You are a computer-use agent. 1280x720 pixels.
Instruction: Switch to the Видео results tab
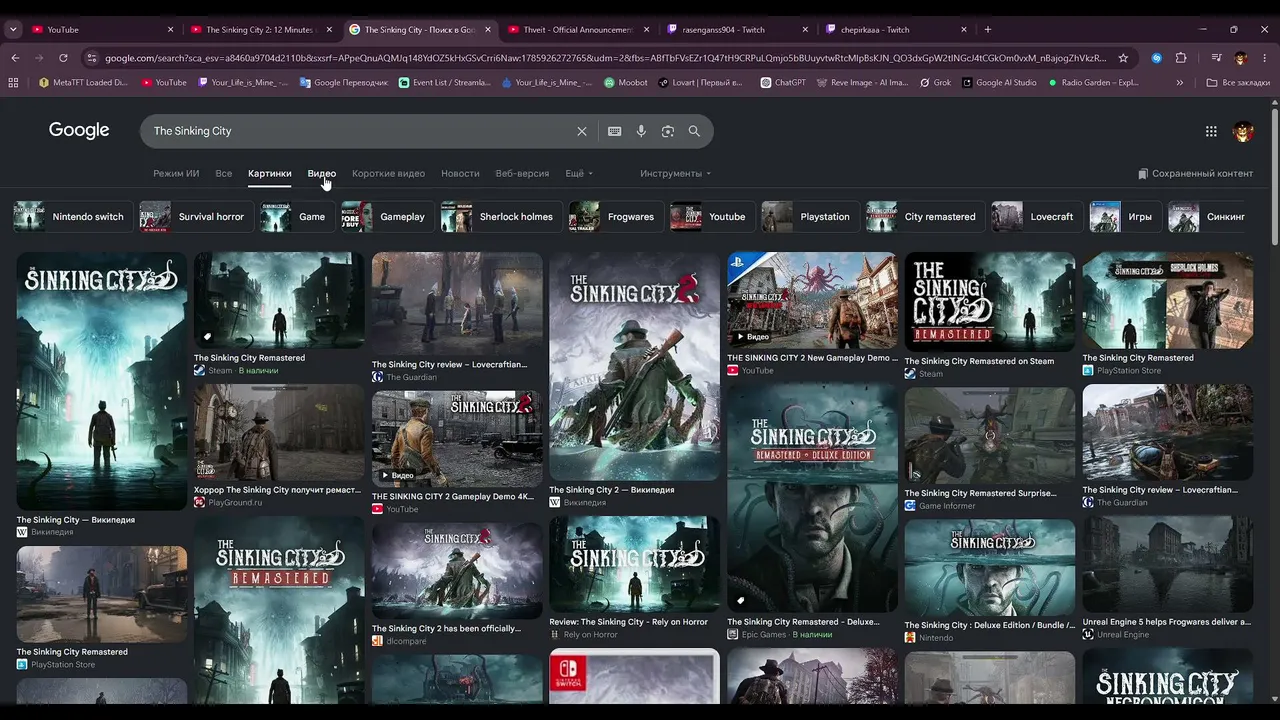point(322,173)
